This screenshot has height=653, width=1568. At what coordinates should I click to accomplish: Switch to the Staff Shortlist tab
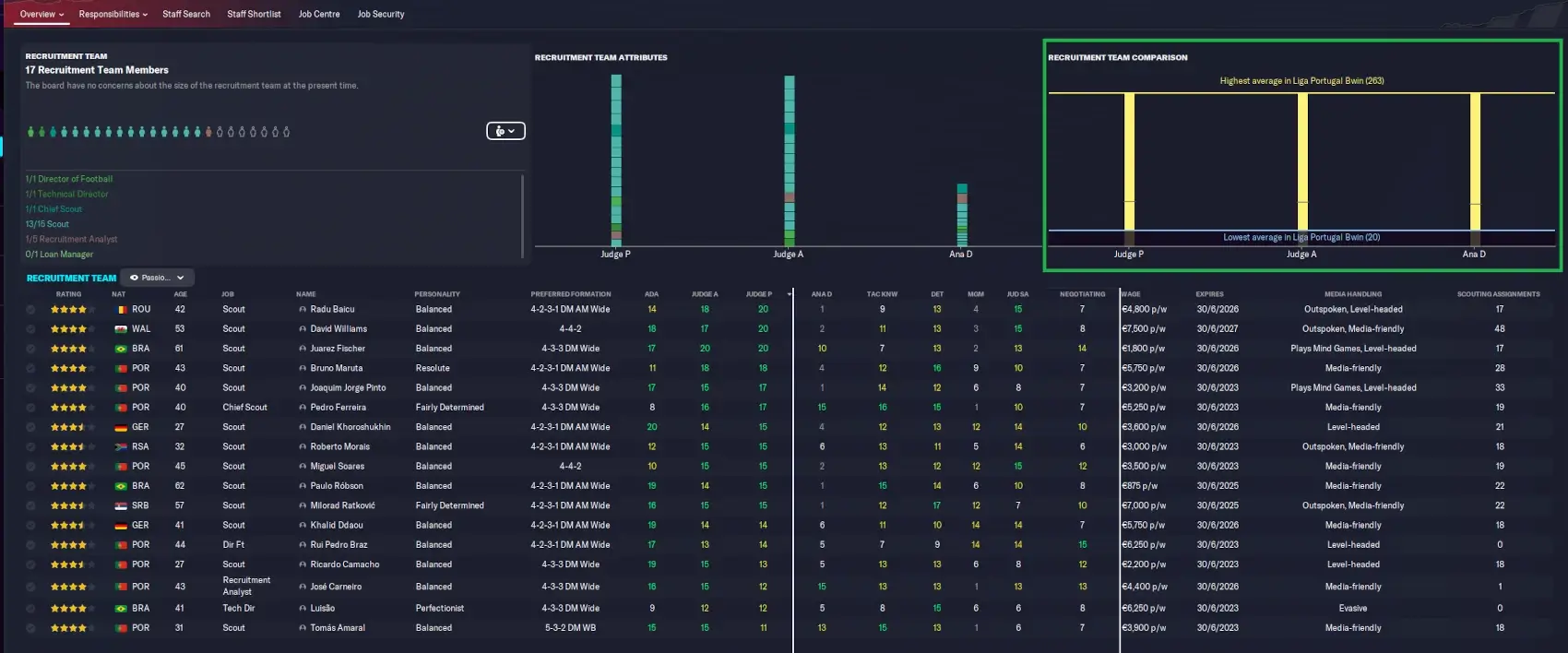pyautogui.click(x=254, y=14)
